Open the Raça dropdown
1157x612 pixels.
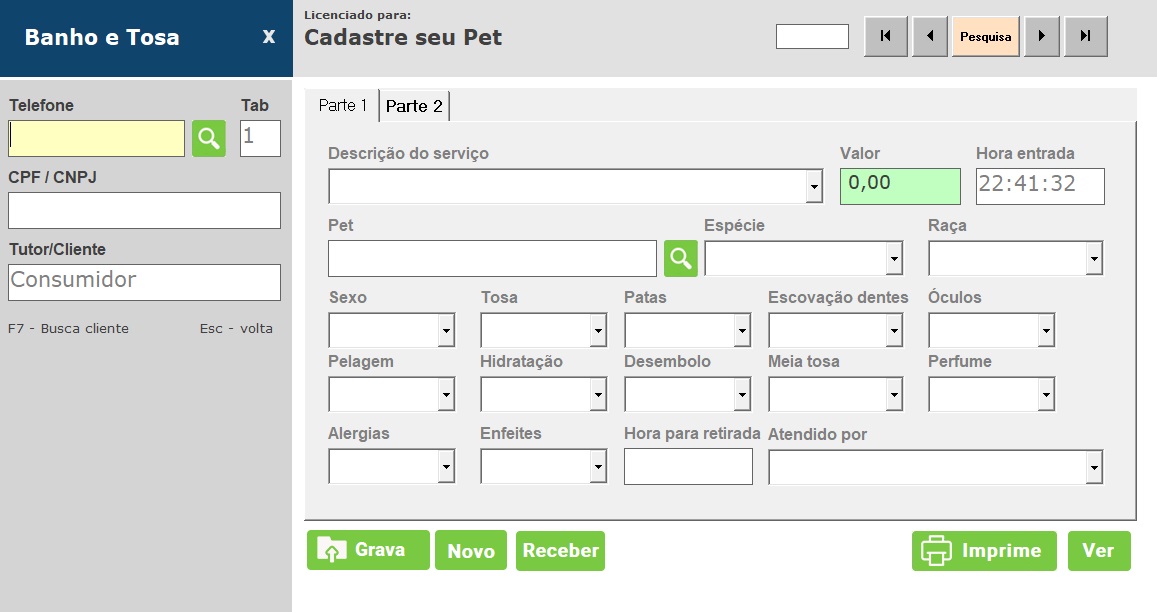[1094, 259]
